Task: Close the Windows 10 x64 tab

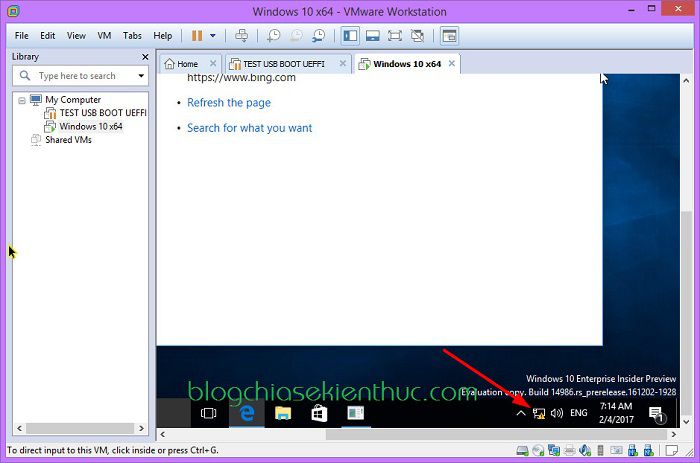Action: pos(452,63)
